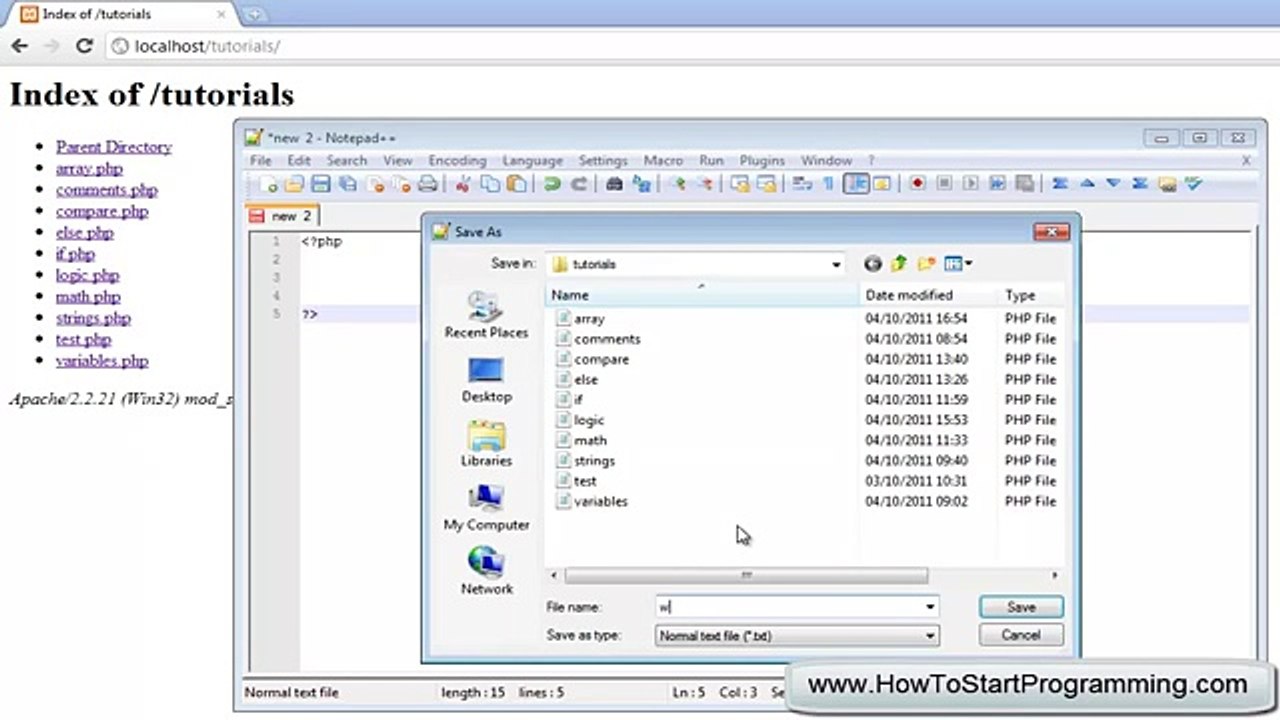Click the green Undo arrow in Notepad++ toolbar

pyautogui.click(x=552, y=184)
